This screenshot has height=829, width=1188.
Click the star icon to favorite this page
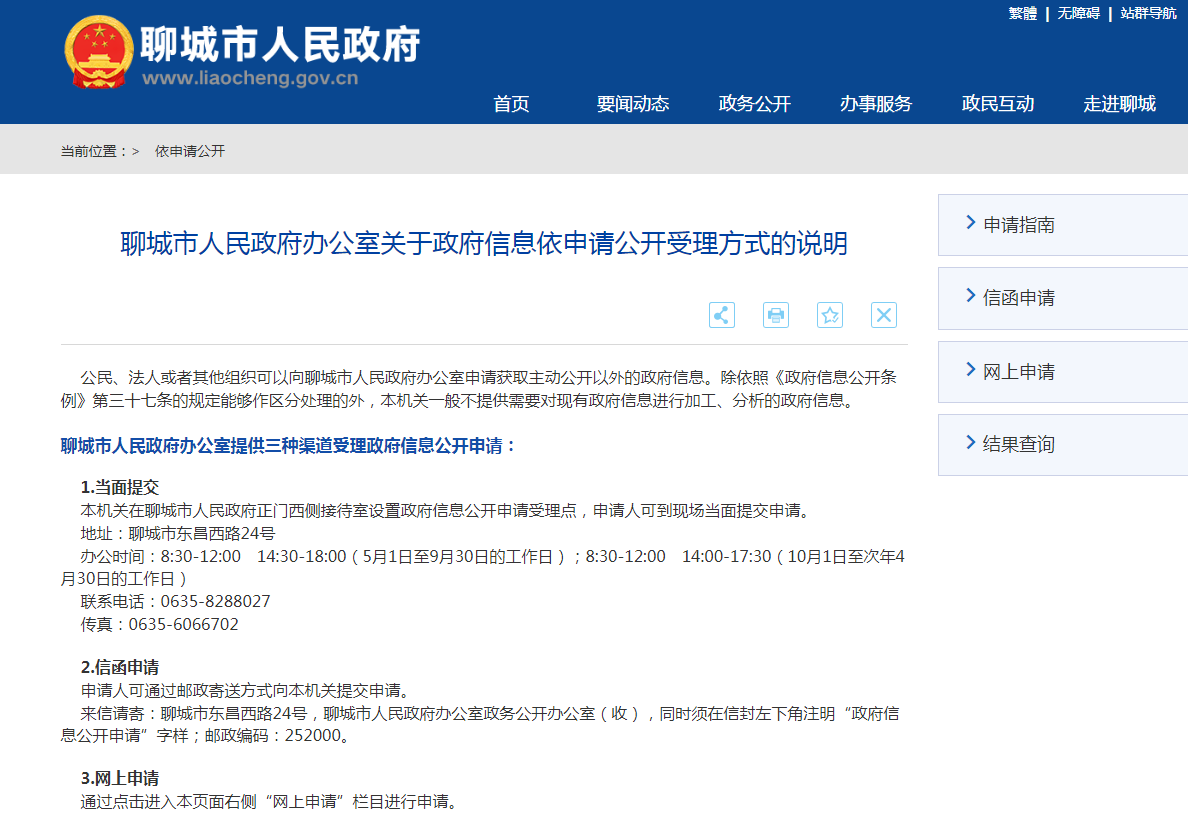coord(830,314)
